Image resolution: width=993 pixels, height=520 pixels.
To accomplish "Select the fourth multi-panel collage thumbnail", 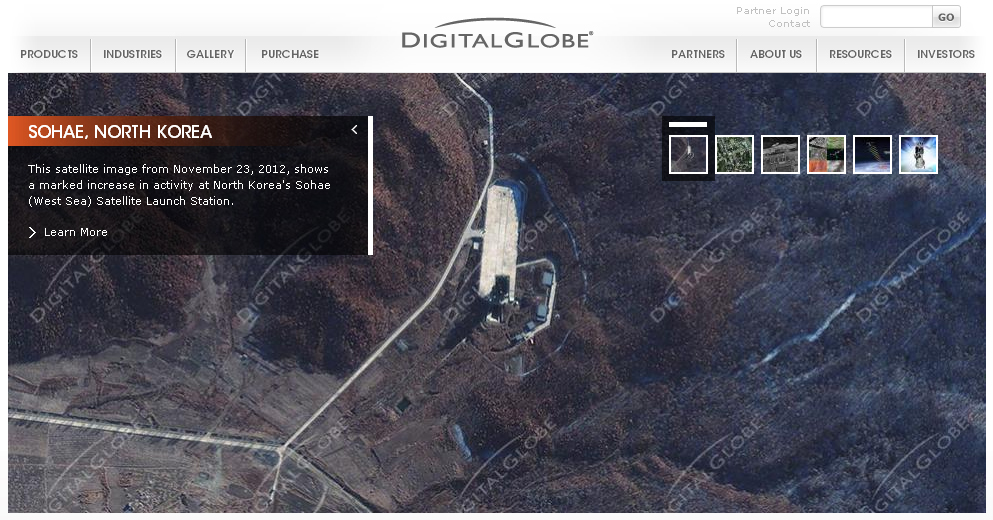I will coord(826,155).
